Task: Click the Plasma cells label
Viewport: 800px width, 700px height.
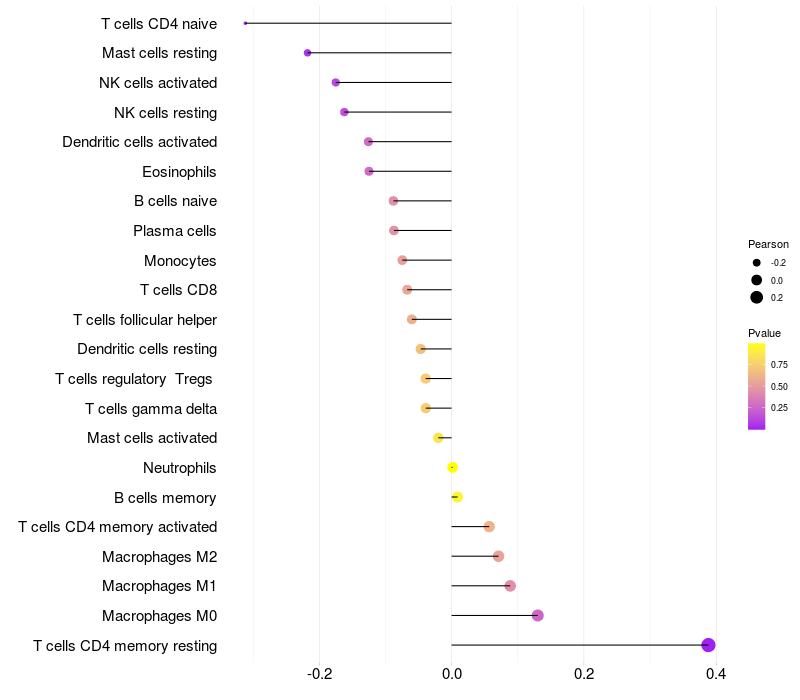Action: pyautogui.click(x=174, y=231)
